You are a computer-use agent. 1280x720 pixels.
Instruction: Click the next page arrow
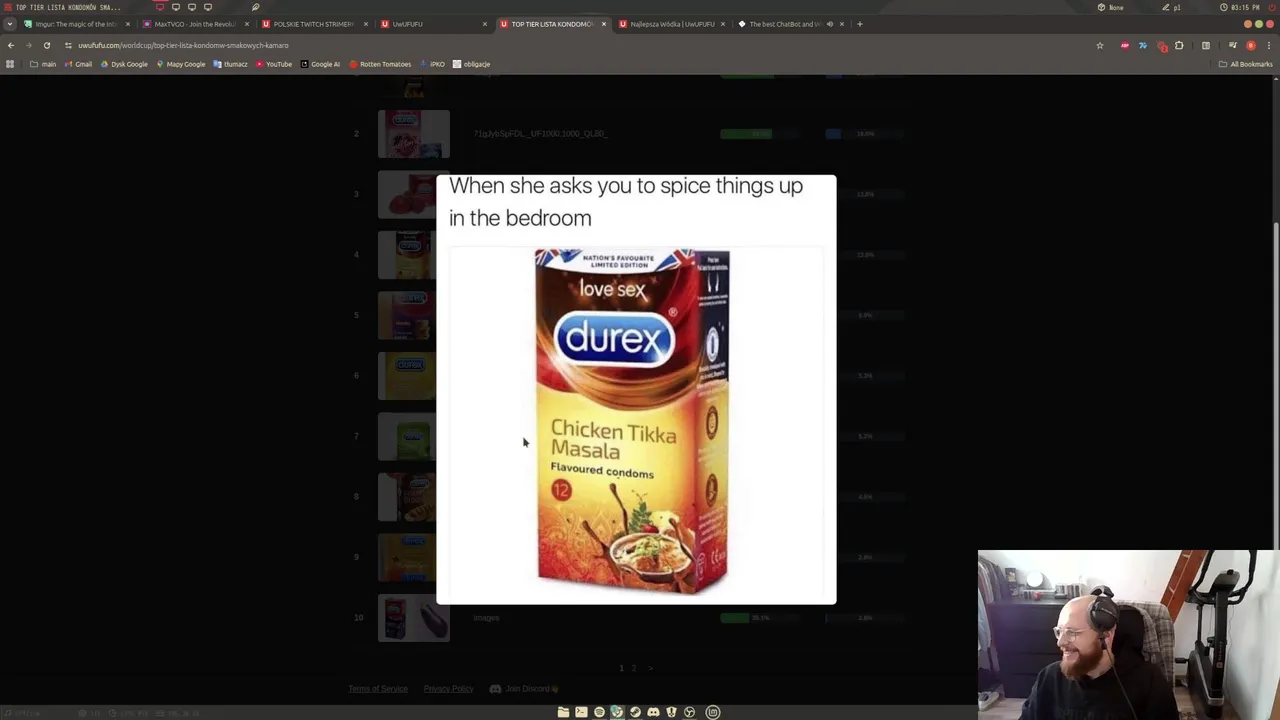[x=650, y=668]
